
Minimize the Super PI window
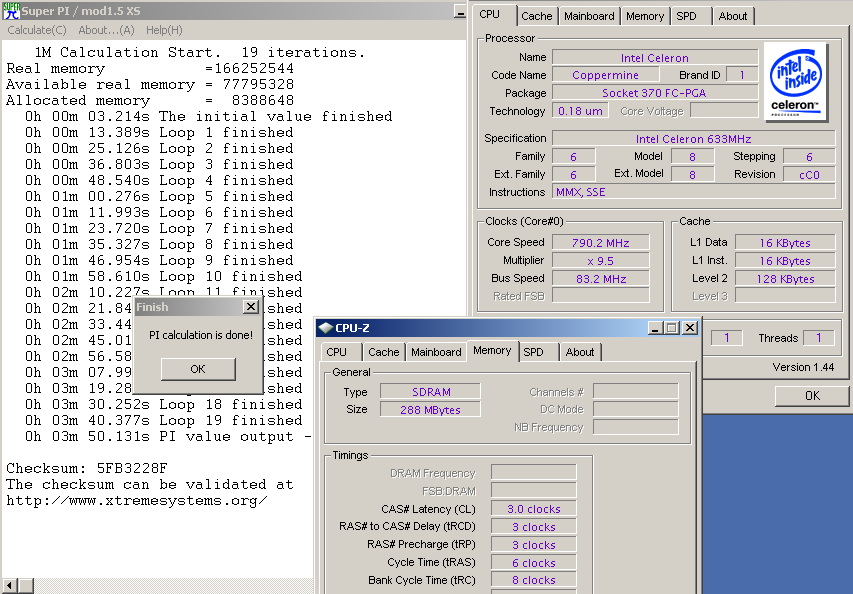(x=460, y=11)
